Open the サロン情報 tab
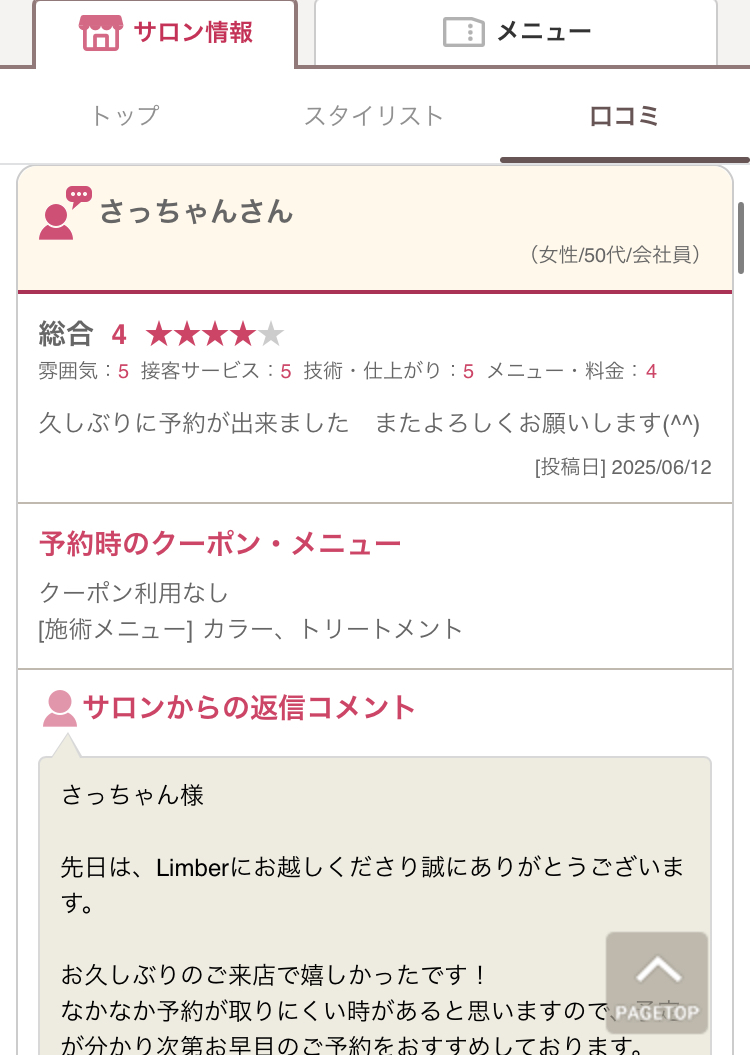 [166, 32]
